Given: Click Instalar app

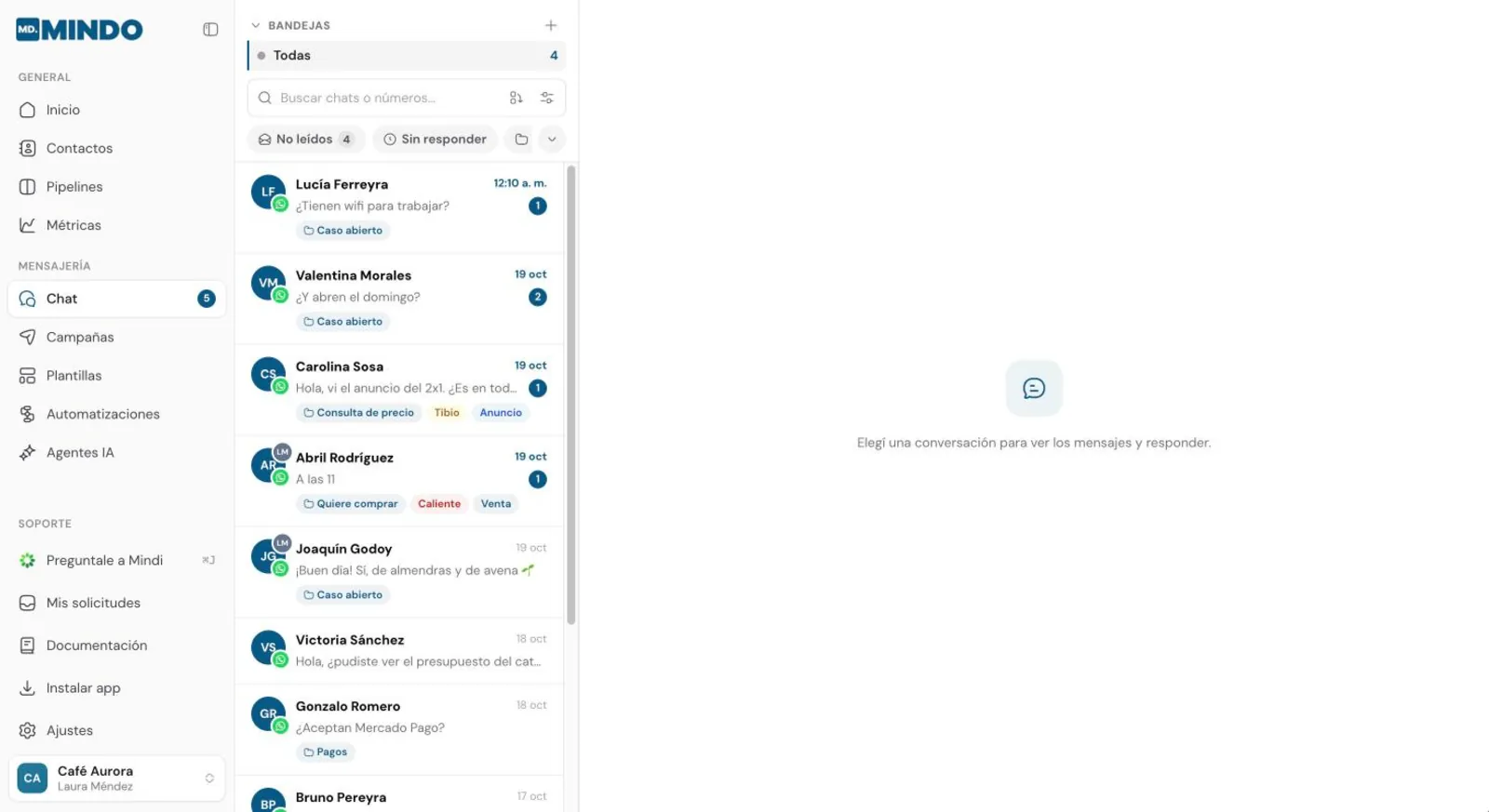Looking at the screenshot, I should coord(117,688).
